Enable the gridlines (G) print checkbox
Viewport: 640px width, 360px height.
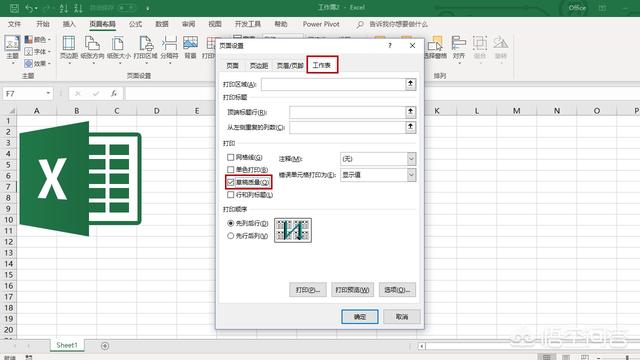click(x=231, y=157)
